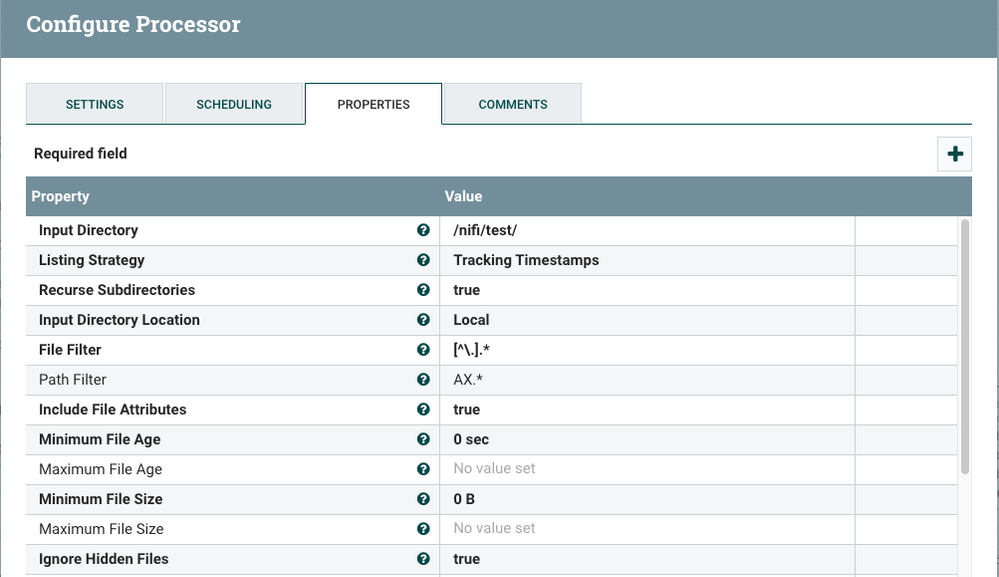Open the Comments tab
This screenshot has width=999, height=577.
click(x=512, y=104)
